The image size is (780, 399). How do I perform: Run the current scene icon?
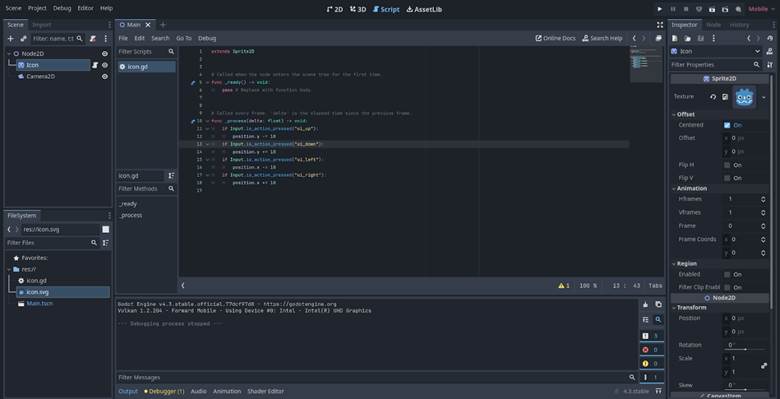712,9
